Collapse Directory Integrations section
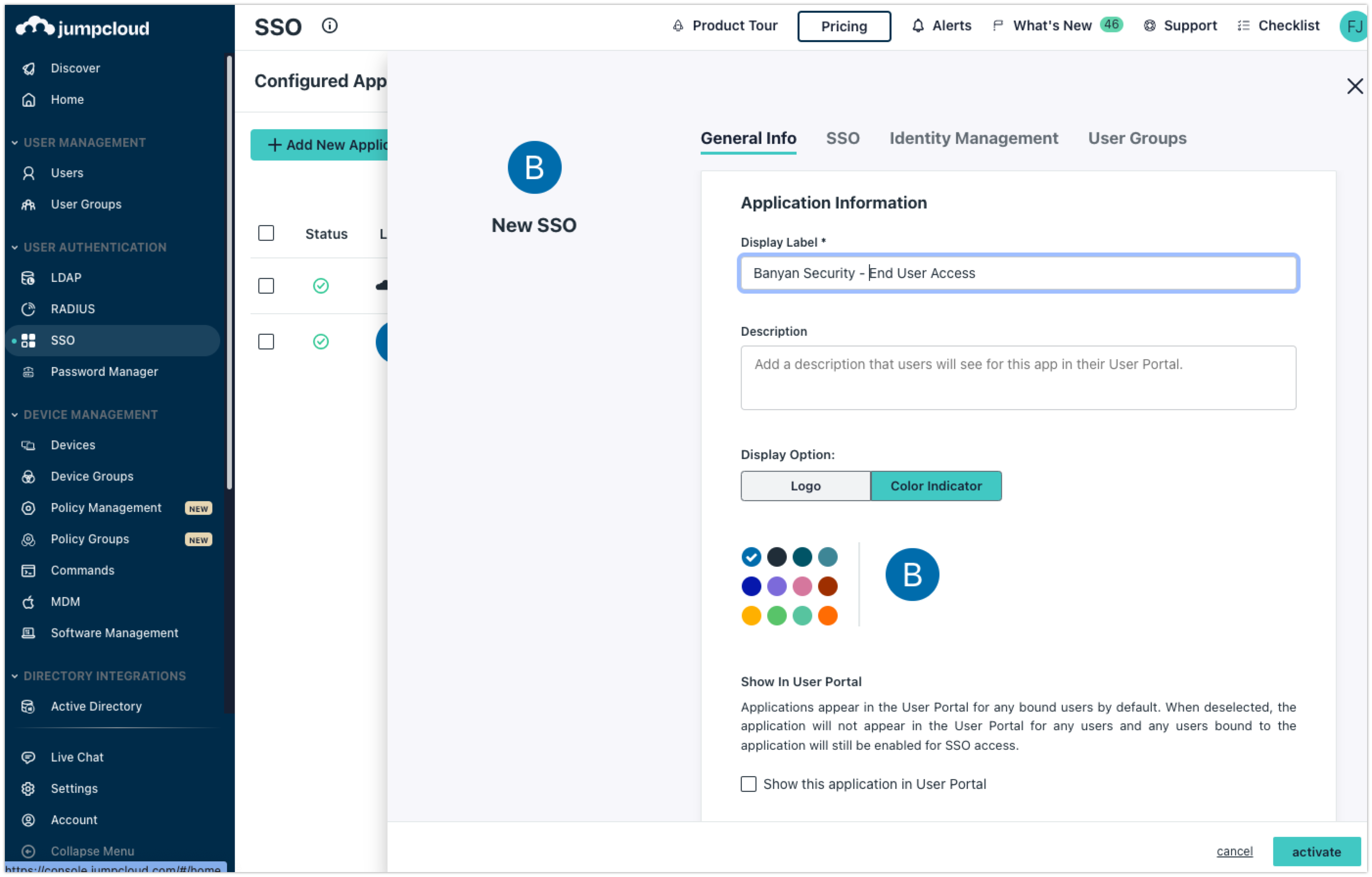 (15, 676)
